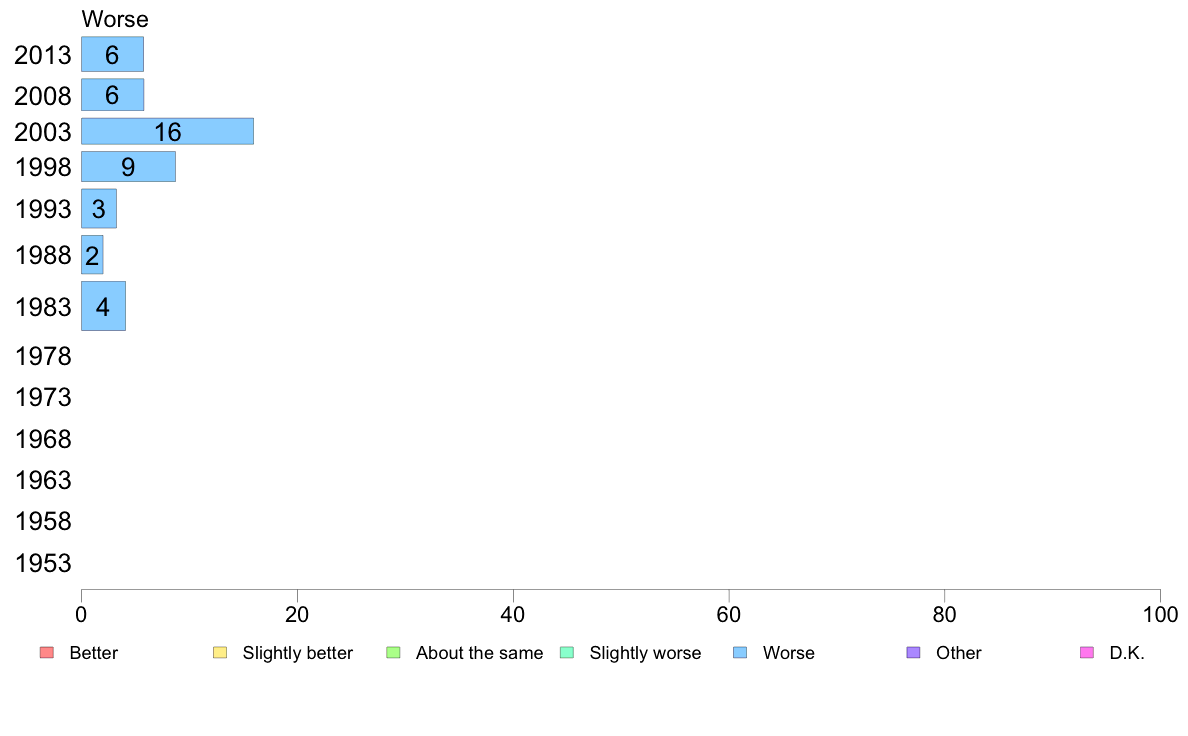Select the 1993 bar showing 3
The height and width of the screenshot is (736, 1188).
(98, 208)
